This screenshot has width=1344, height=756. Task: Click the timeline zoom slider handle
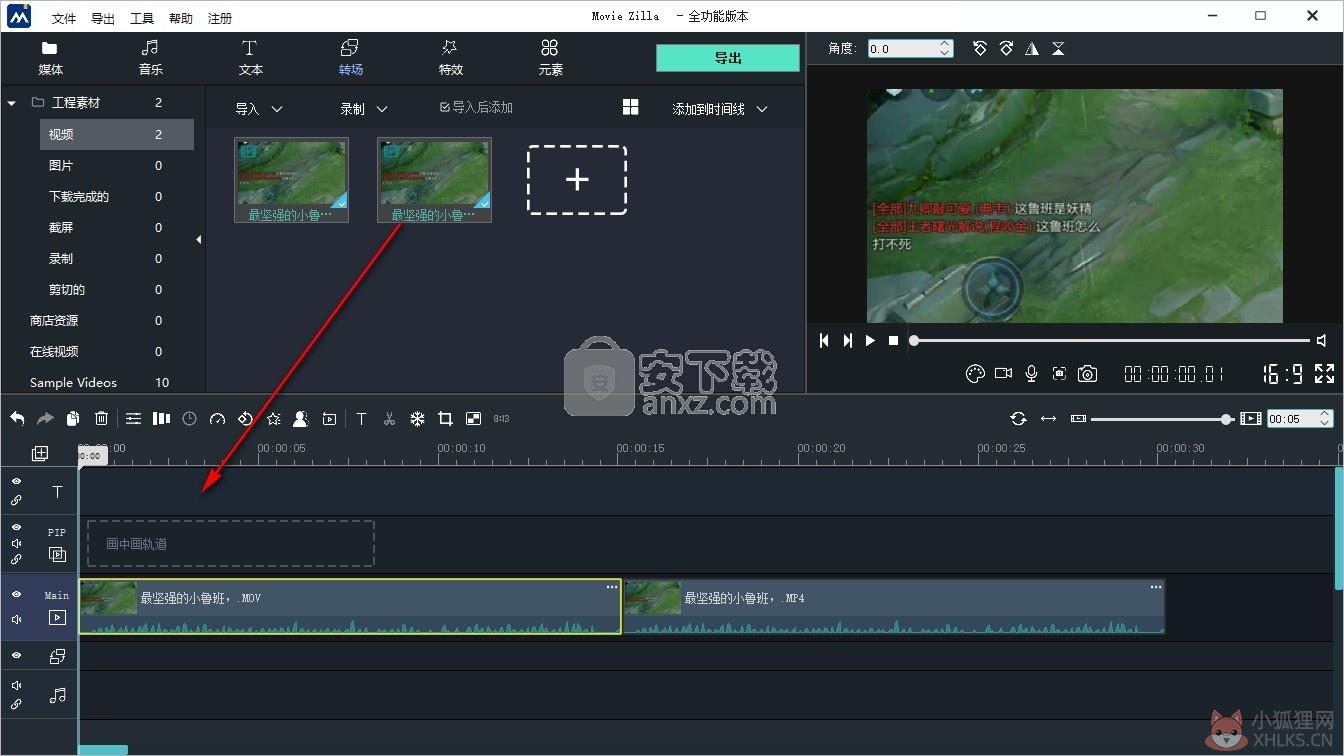point(1227,419)
